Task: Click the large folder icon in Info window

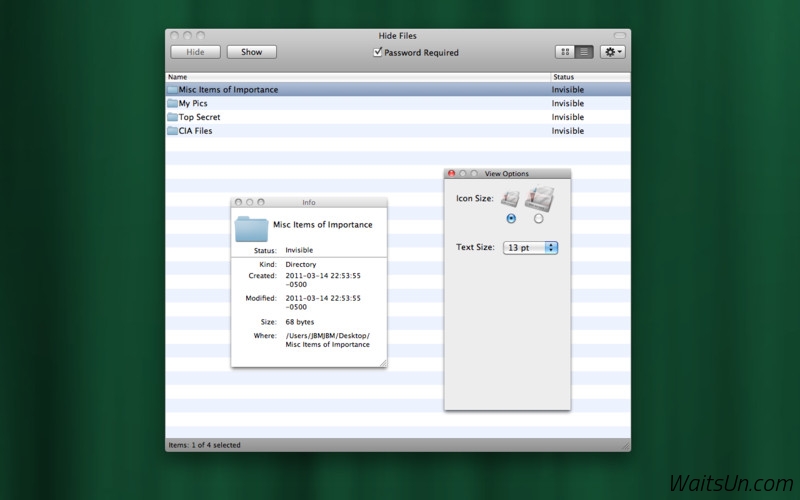Action: tap(251, 228)
